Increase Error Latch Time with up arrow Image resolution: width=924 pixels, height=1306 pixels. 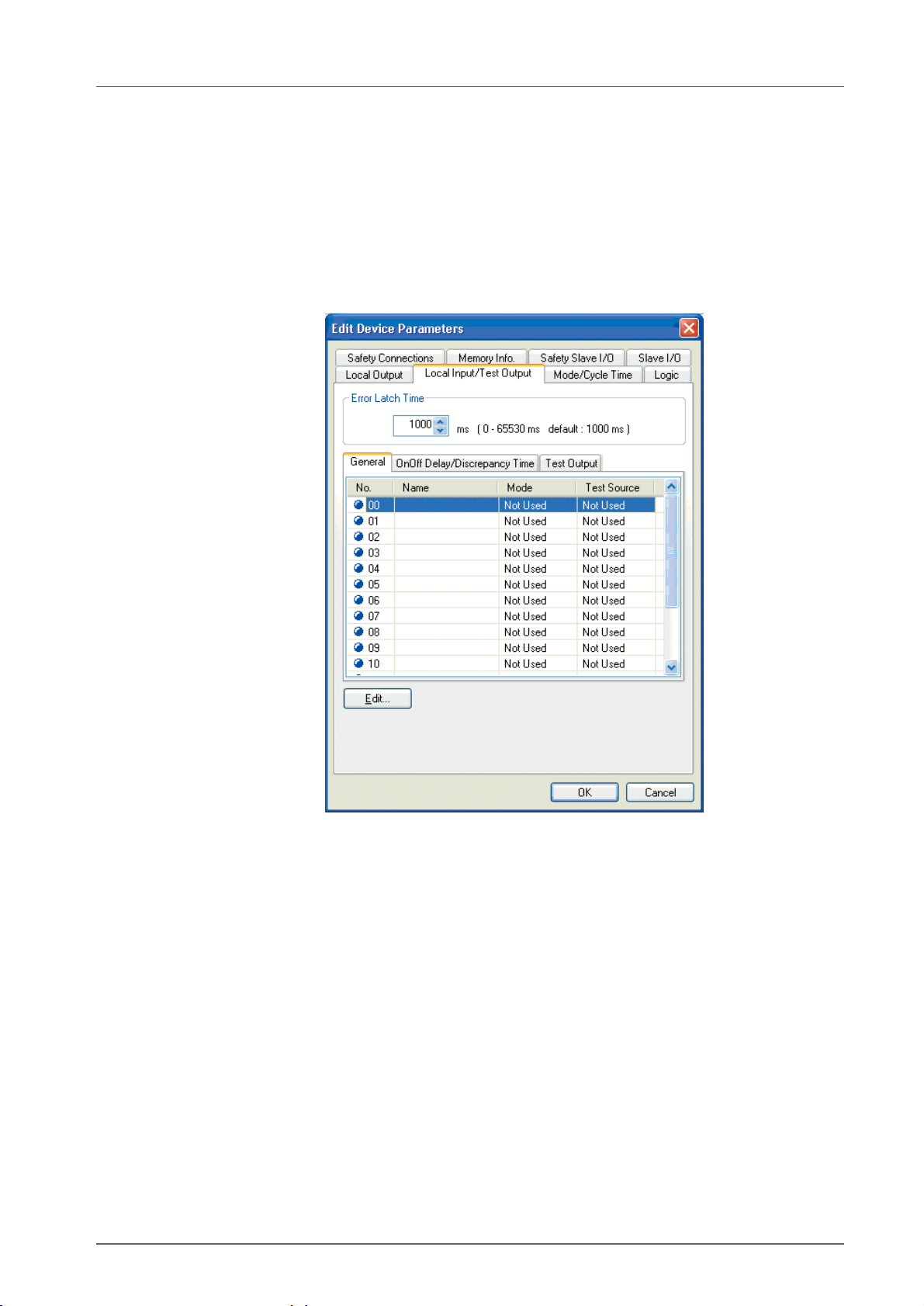click(441, 421)
